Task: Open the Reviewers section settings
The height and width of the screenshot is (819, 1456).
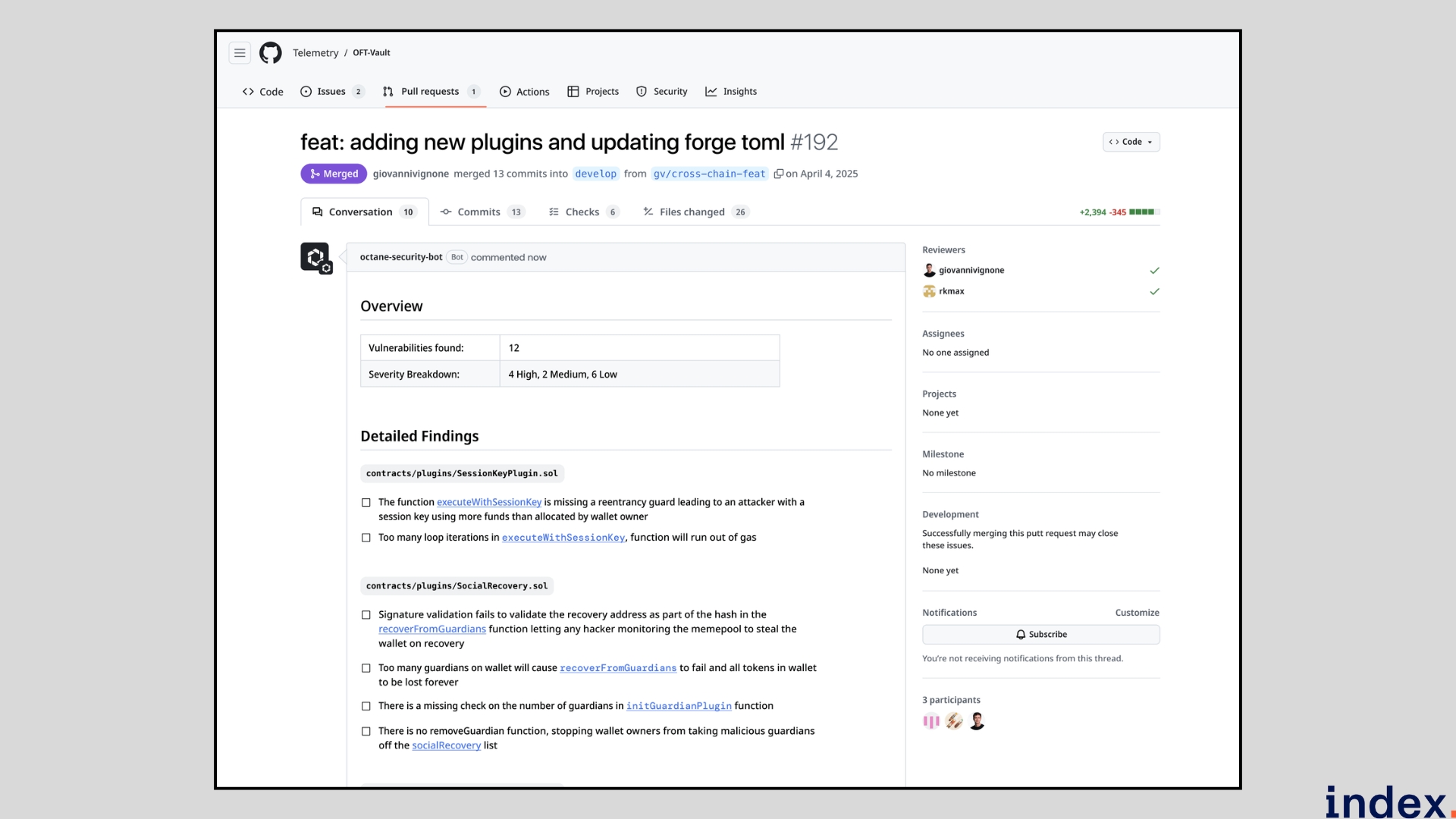Action: coord(943,250)
